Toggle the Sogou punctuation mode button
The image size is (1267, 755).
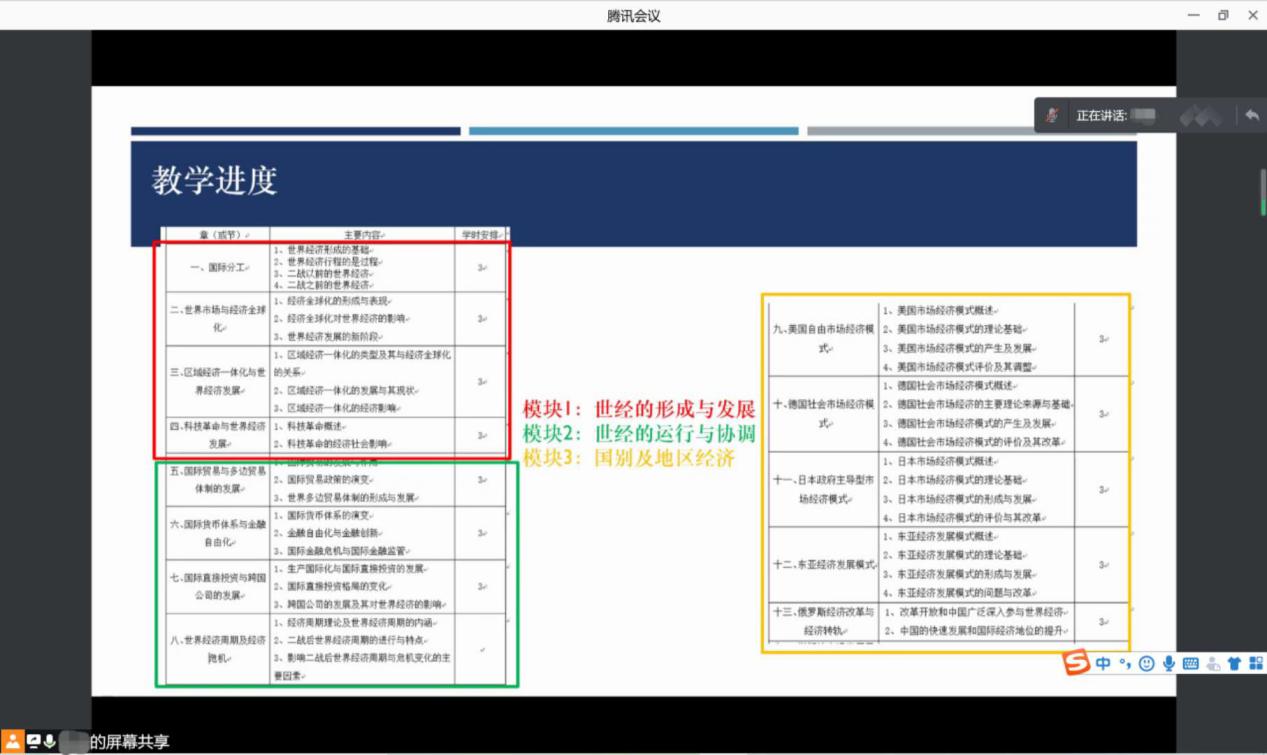tap(1125, 663)
